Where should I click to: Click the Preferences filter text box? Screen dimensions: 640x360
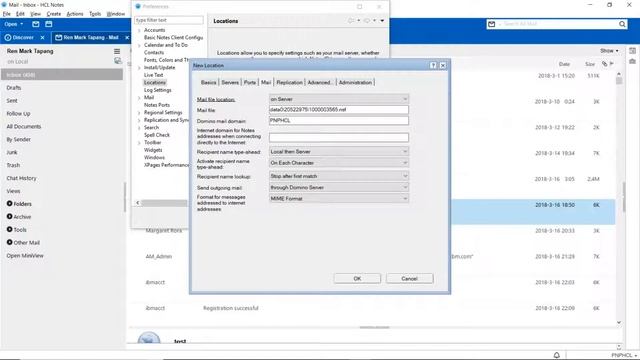click(169, 20)
